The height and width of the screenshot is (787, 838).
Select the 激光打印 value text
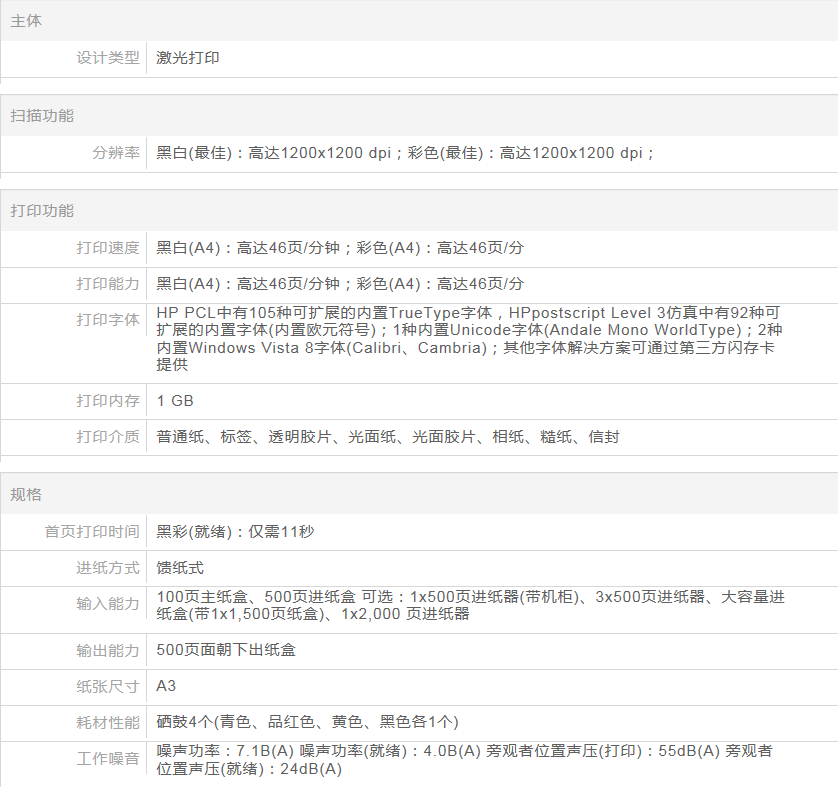tap(188, 58)
